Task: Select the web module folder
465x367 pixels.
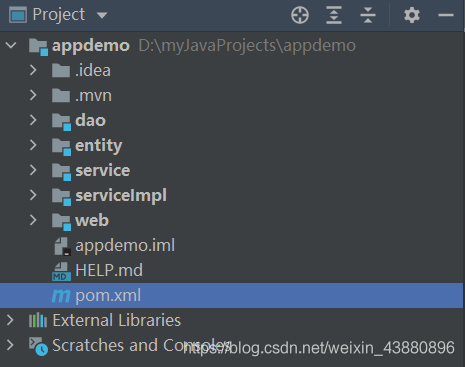Action: tap(92, 220)
